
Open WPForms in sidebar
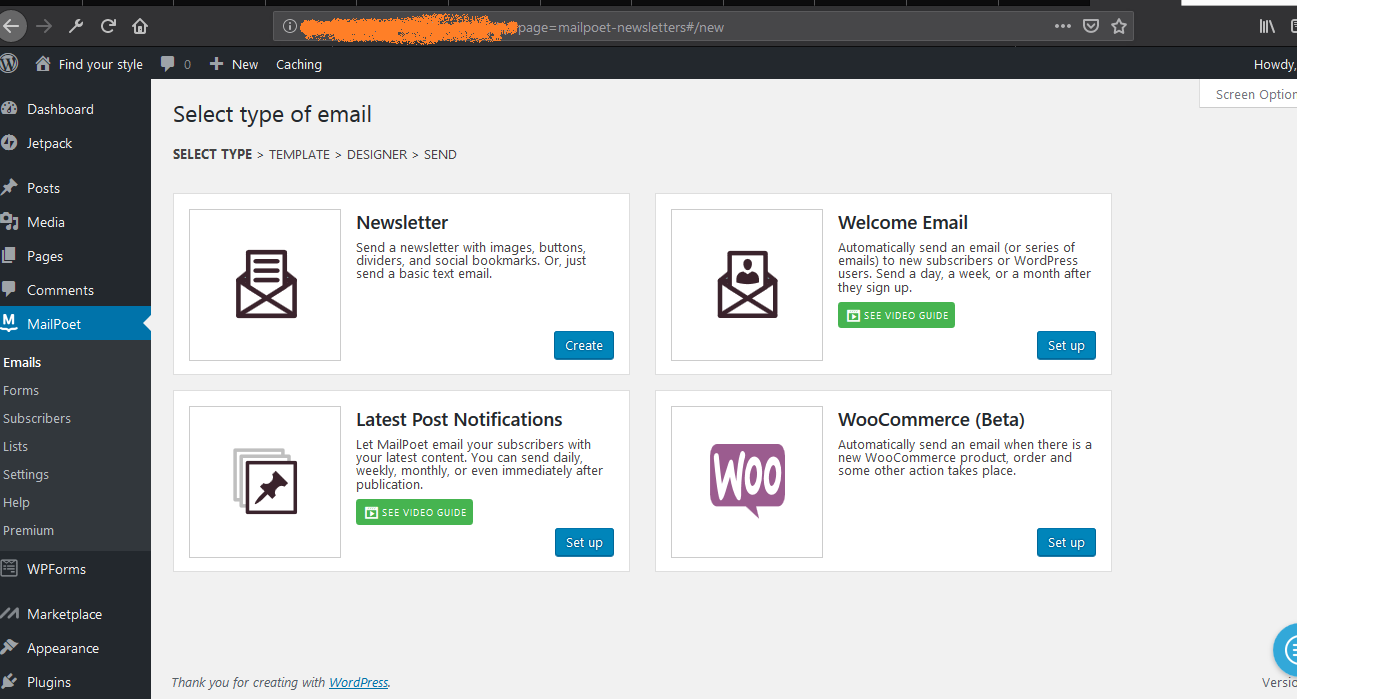pyautogui.click(x=75, y=569)
